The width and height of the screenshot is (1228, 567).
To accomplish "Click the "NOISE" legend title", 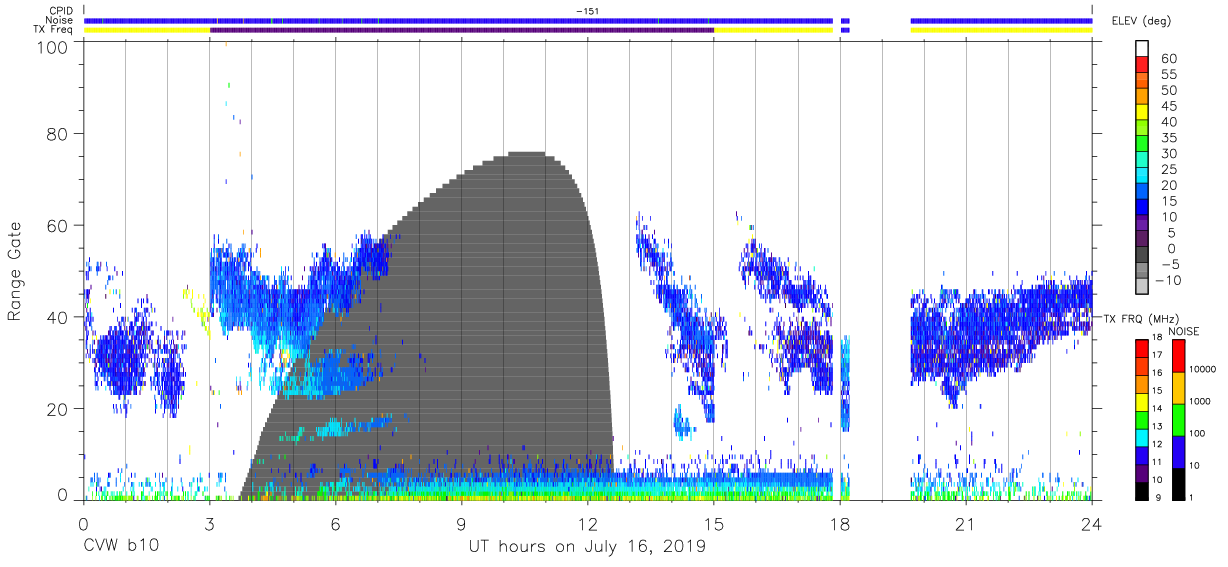I will tap(1185, 331).
